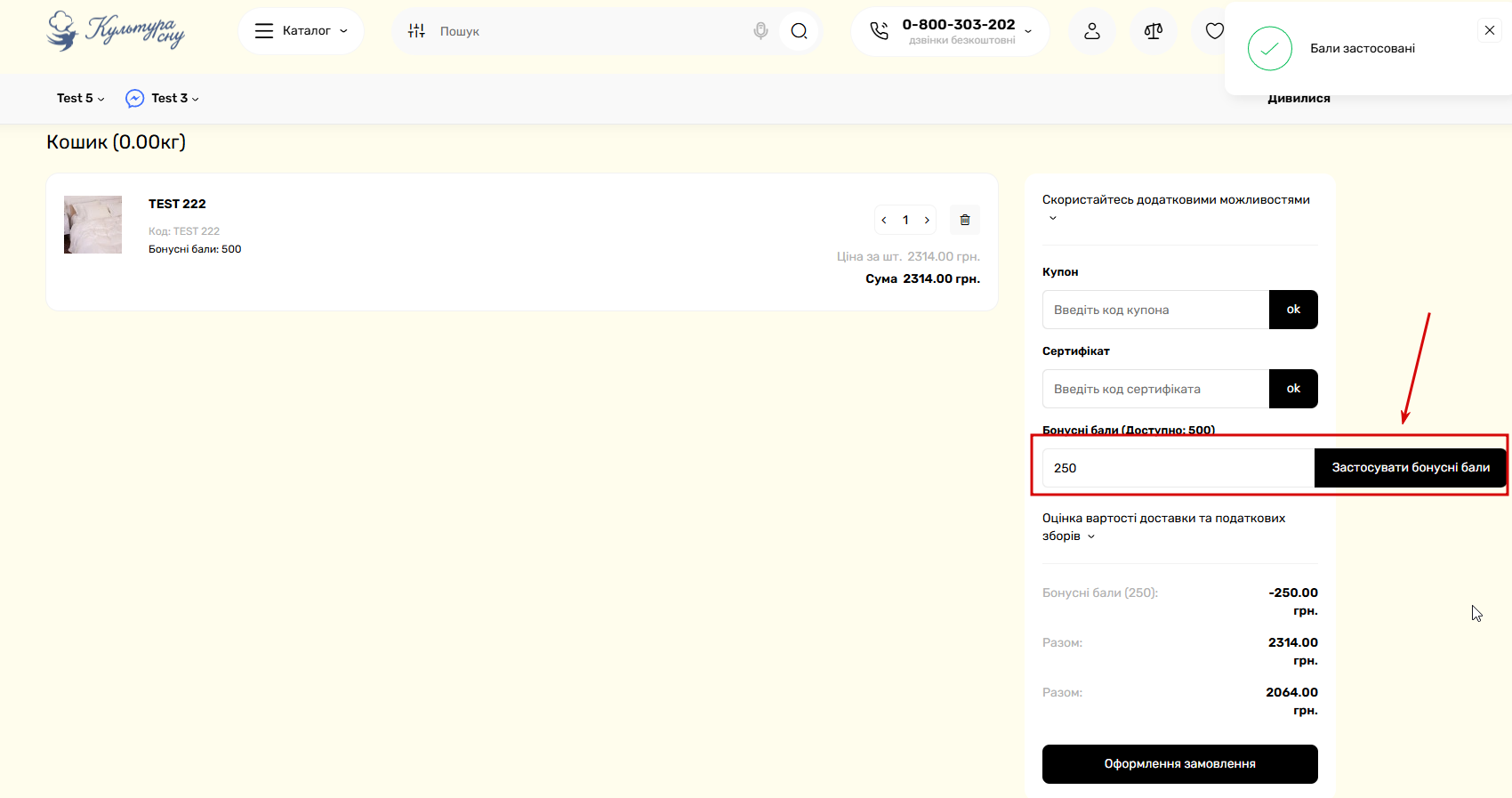The image size is (1512, 798).
Task: Activate the voice search microphone
Action: point(760,31)
